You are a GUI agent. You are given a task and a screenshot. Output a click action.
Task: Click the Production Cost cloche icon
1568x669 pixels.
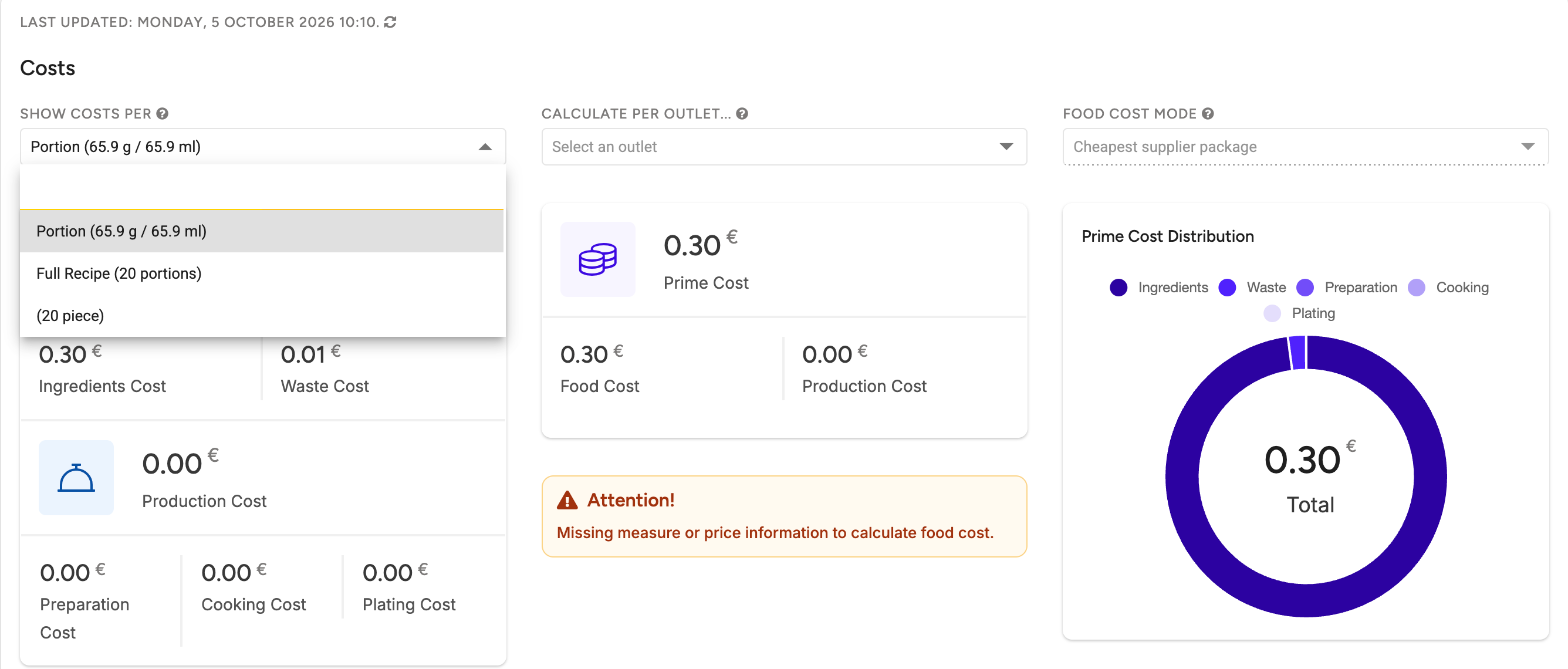76,478
